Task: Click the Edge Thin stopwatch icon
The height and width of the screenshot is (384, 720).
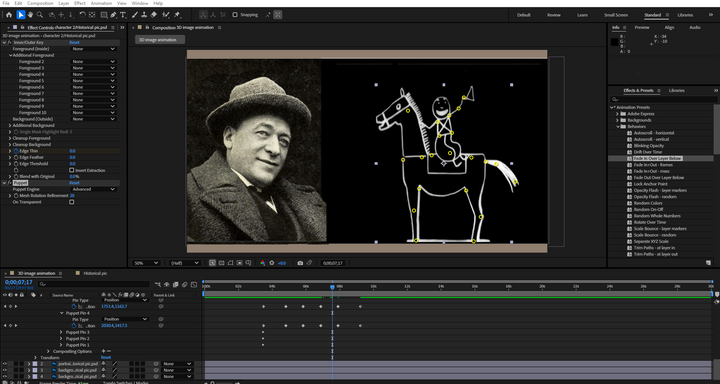Action: pyautogui.click(x=16, y=151)
